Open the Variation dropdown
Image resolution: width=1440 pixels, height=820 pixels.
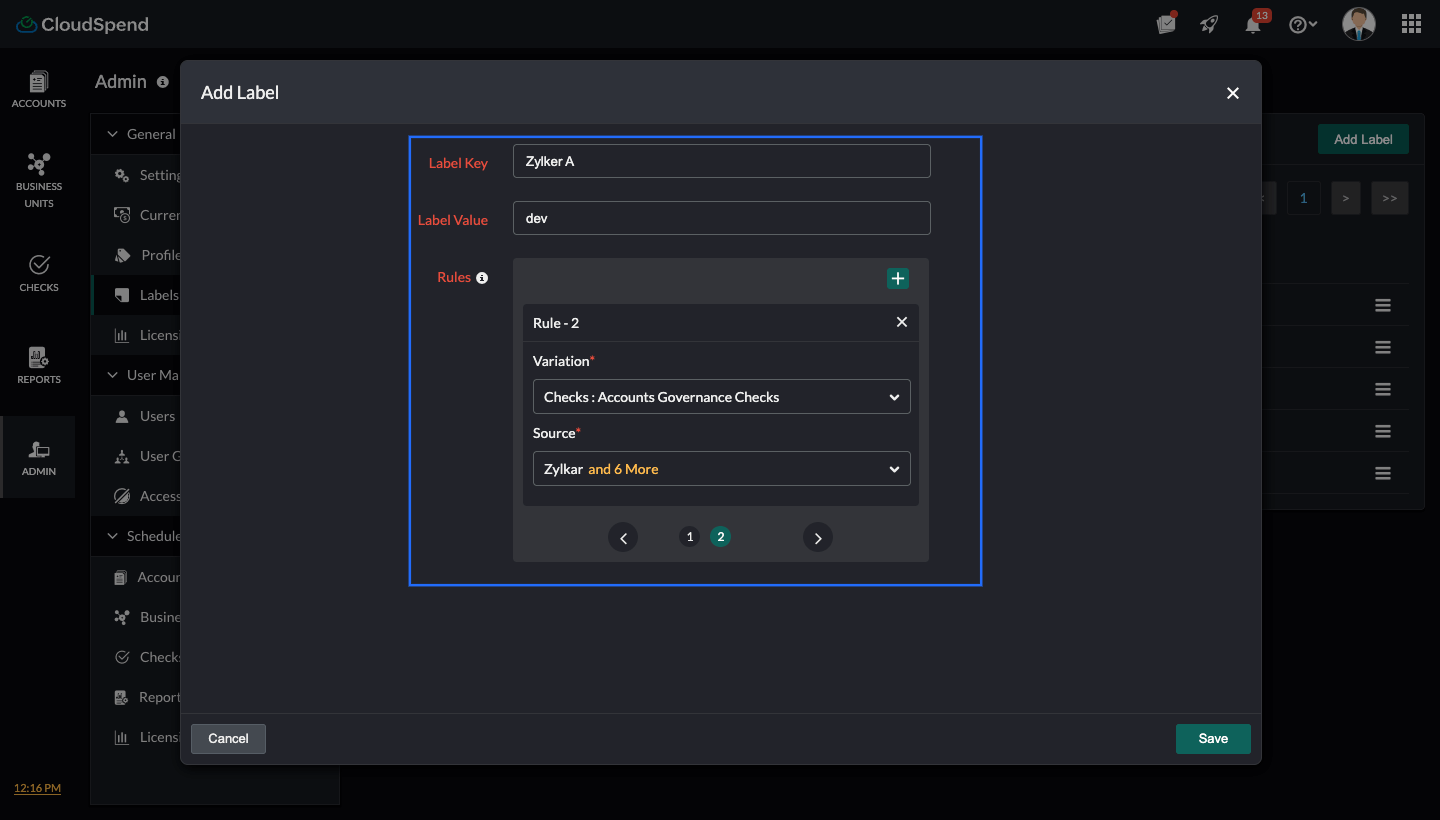click(x=722, y=397)
